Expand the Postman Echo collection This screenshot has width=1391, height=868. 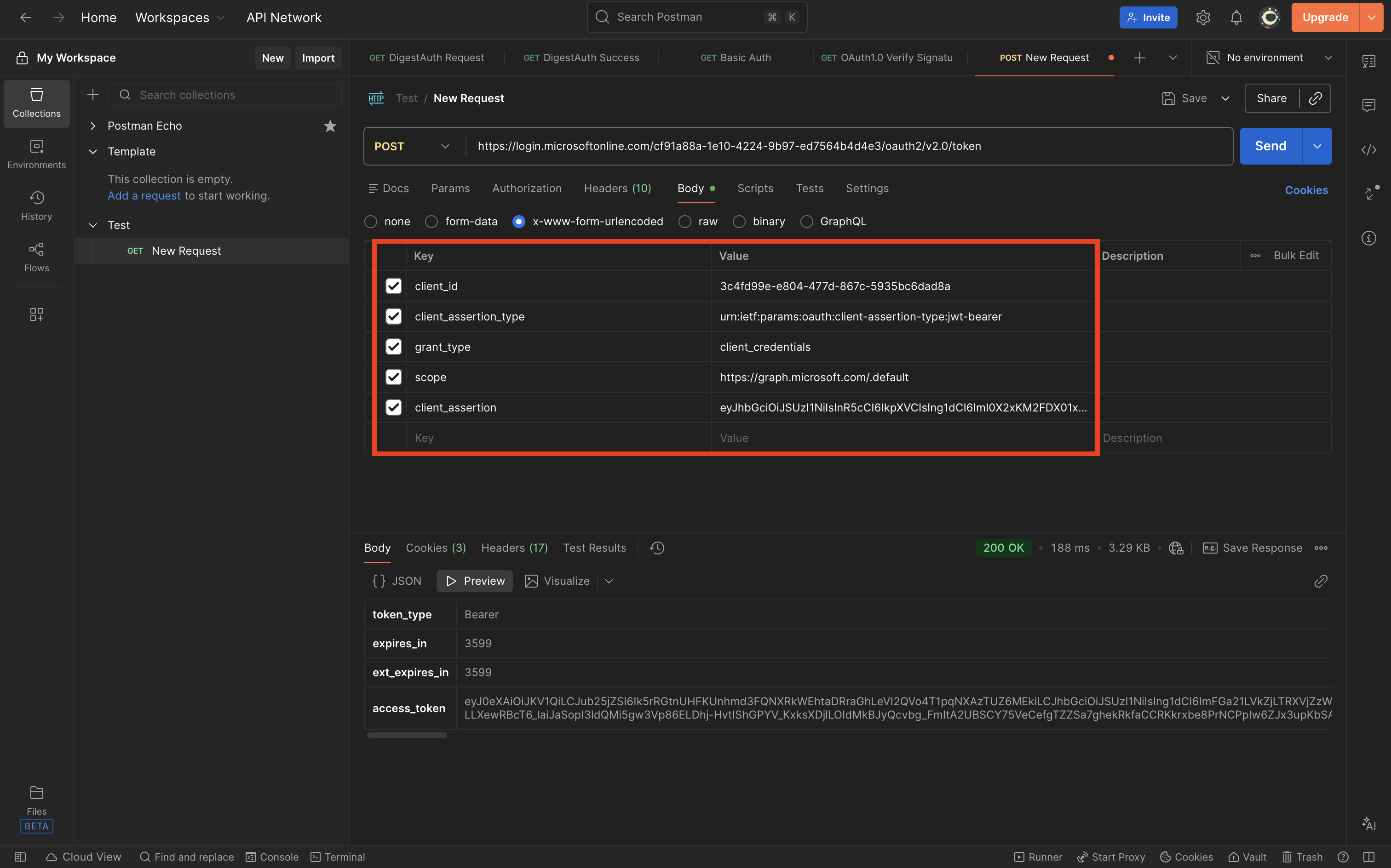point(92,126)
